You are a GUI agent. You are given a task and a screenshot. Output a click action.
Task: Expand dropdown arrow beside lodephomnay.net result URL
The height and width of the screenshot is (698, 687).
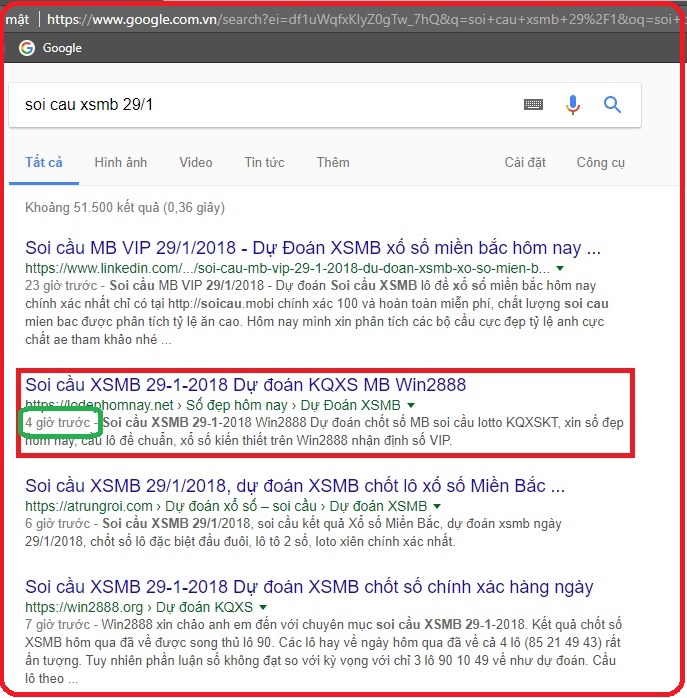pos(411,405)
